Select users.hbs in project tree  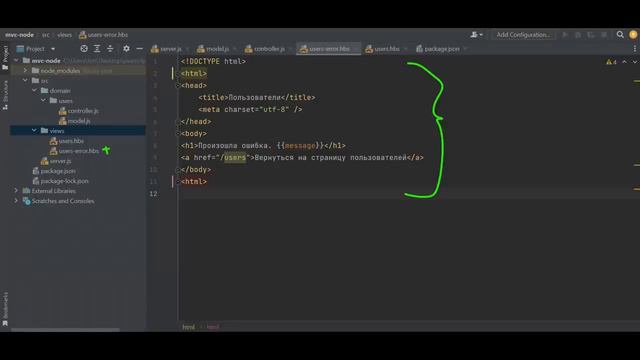pos(67,141)
